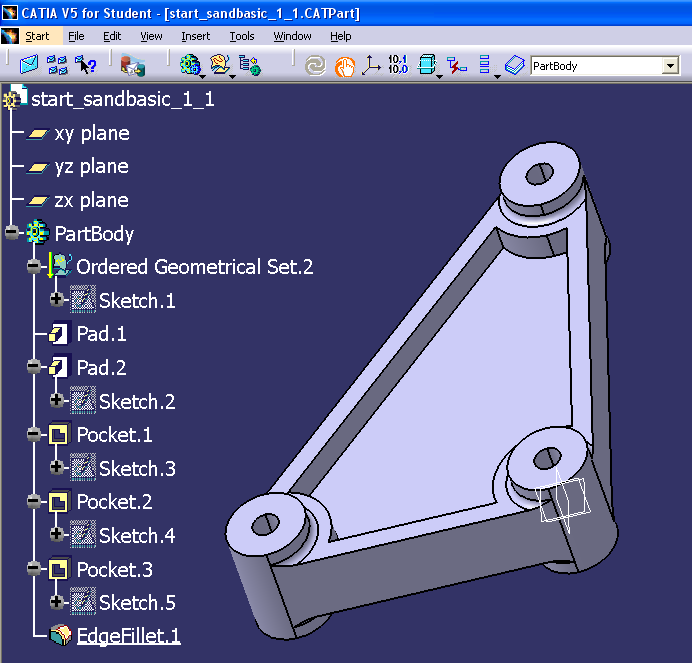Image resolution: width=692 pixels, height=663 pixels.
Task: Open the Insert menu
Action: tap(196, 36)
